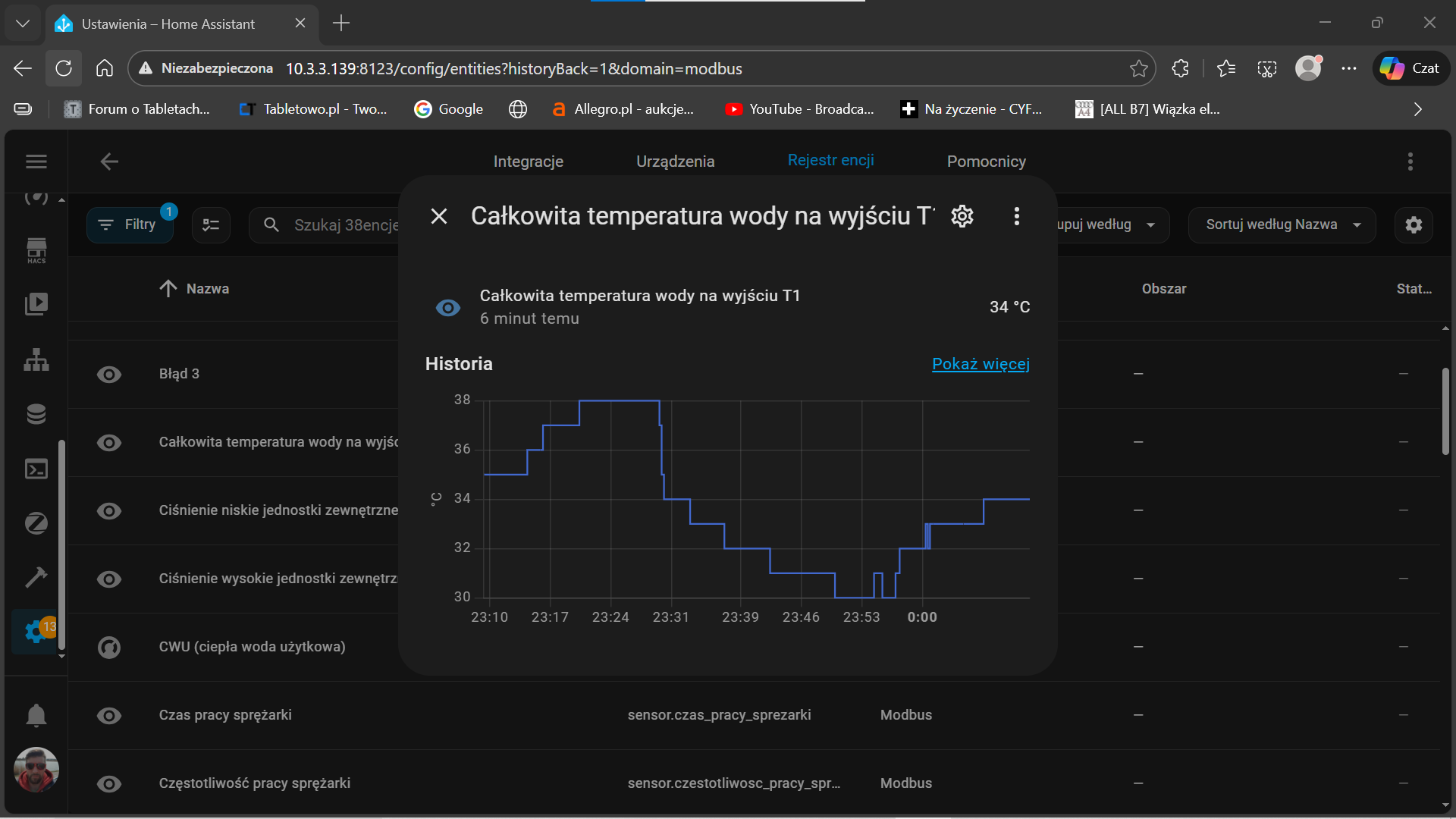The image size is (1456, 819).
Task: Open Filtry filter panel
Action: [130, 225]
